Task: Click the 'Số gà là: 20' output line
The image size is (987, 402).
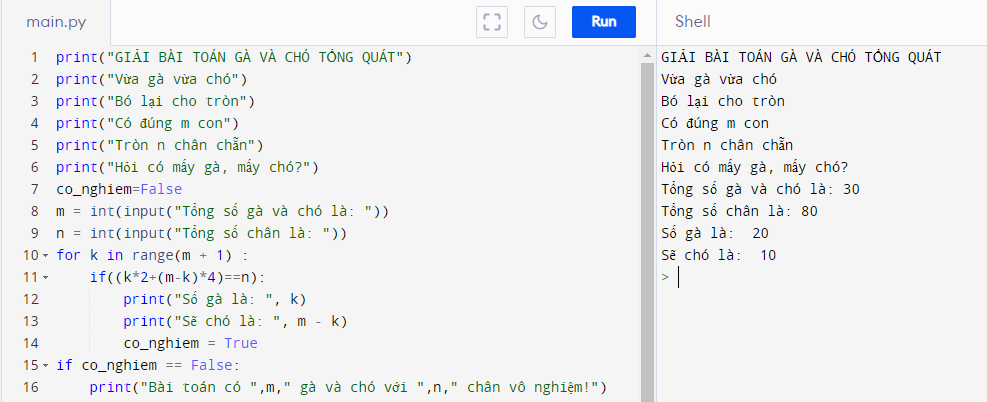Action: click(x=715, y=233)
